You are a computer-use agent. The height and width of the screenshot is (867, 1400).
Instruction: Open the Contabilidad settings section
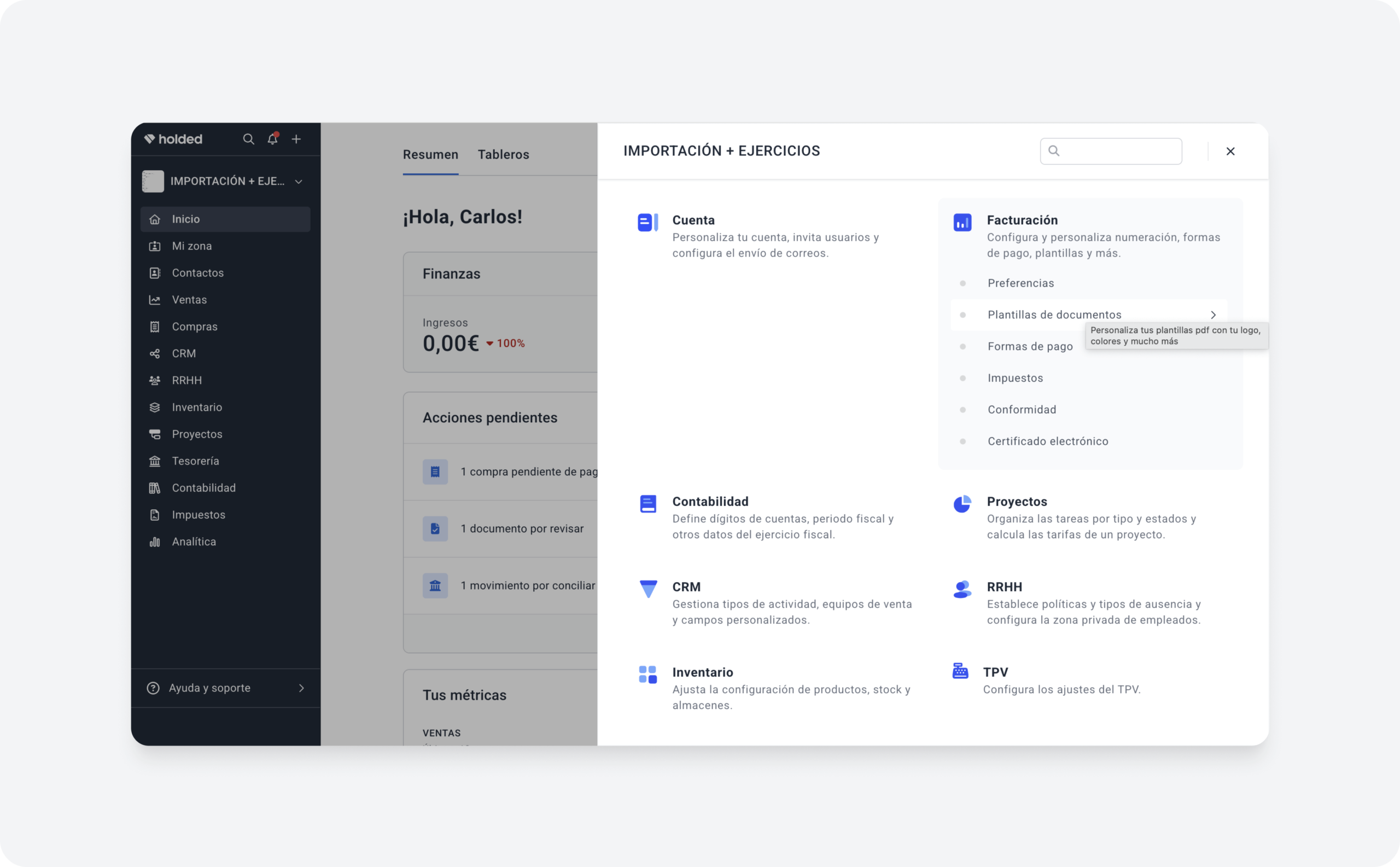pos(710,501)
